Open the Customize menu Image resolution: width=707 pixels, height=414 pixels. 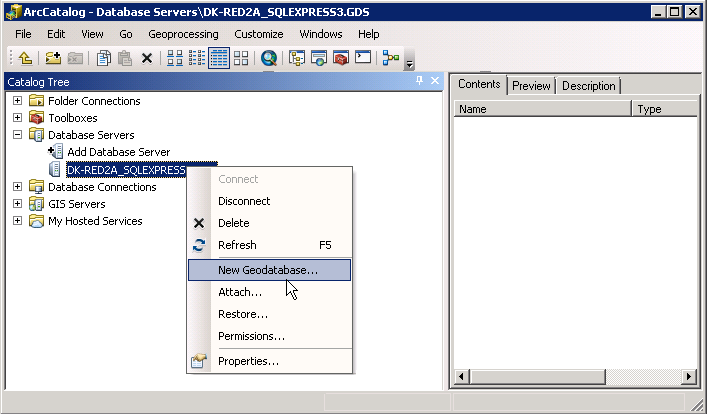tap(259, 34)
